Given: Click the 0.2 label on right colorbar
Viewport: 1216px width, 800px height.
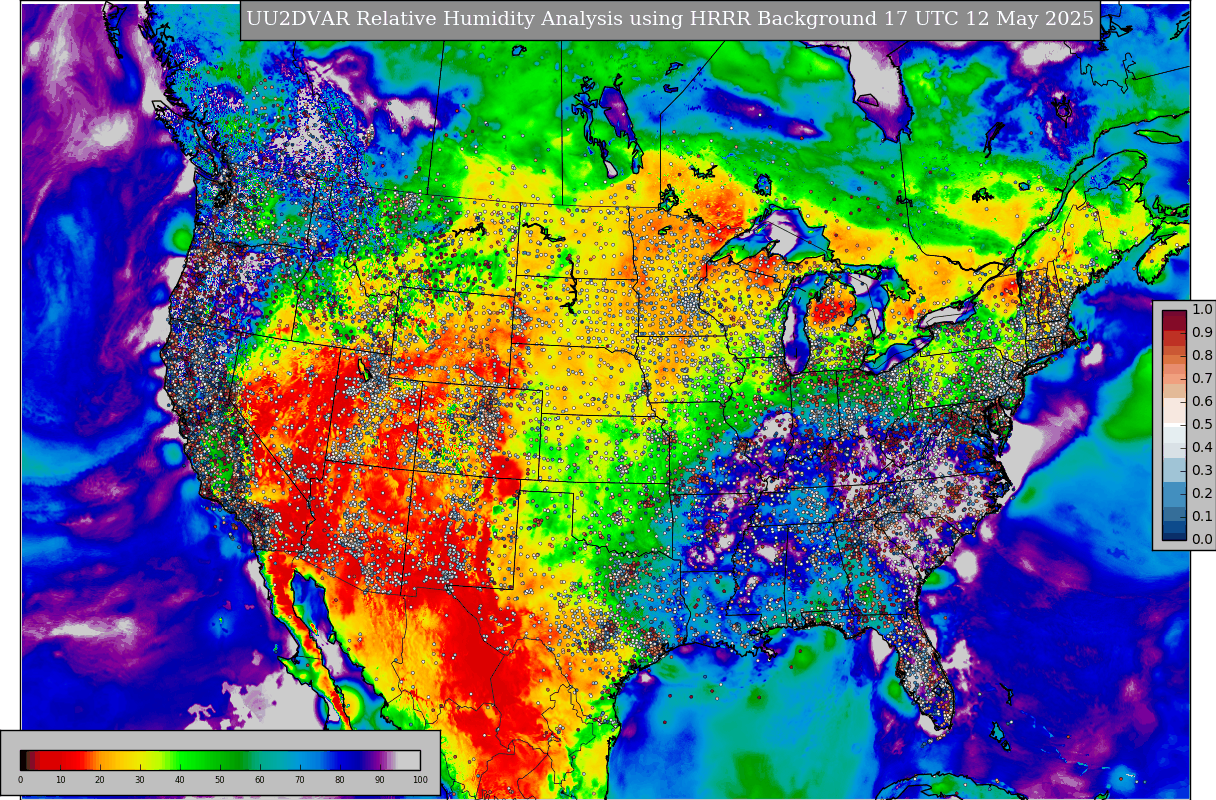Looking at the screenshot, I should (x=1202, y=494).
